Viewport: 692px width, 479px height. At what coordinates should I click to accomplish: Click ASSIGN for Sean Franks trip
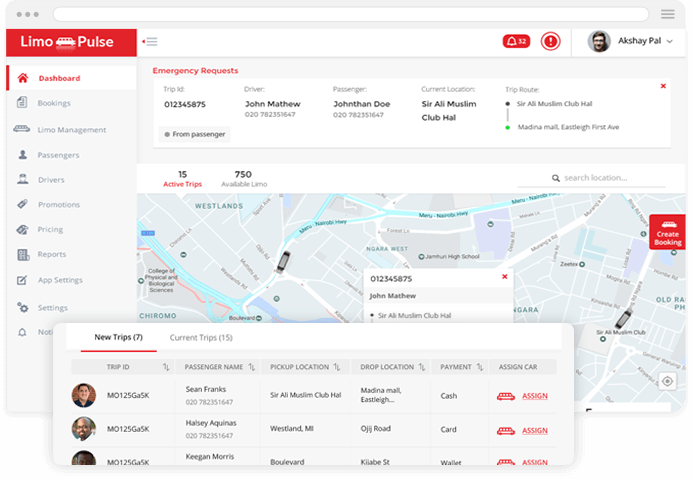[x=535, y=396]
